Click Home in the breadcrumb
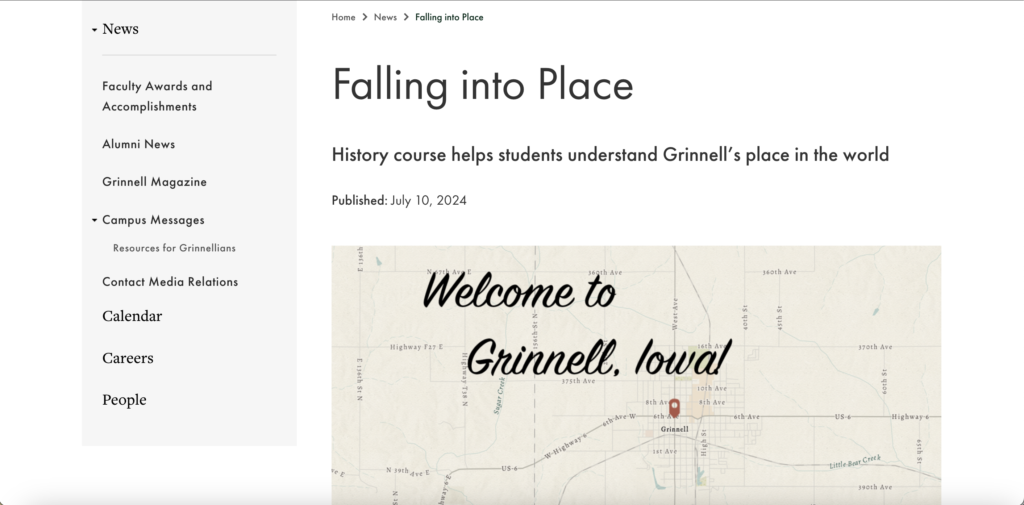This screenshot has height=505, width=1024. [x=344, y=17]
